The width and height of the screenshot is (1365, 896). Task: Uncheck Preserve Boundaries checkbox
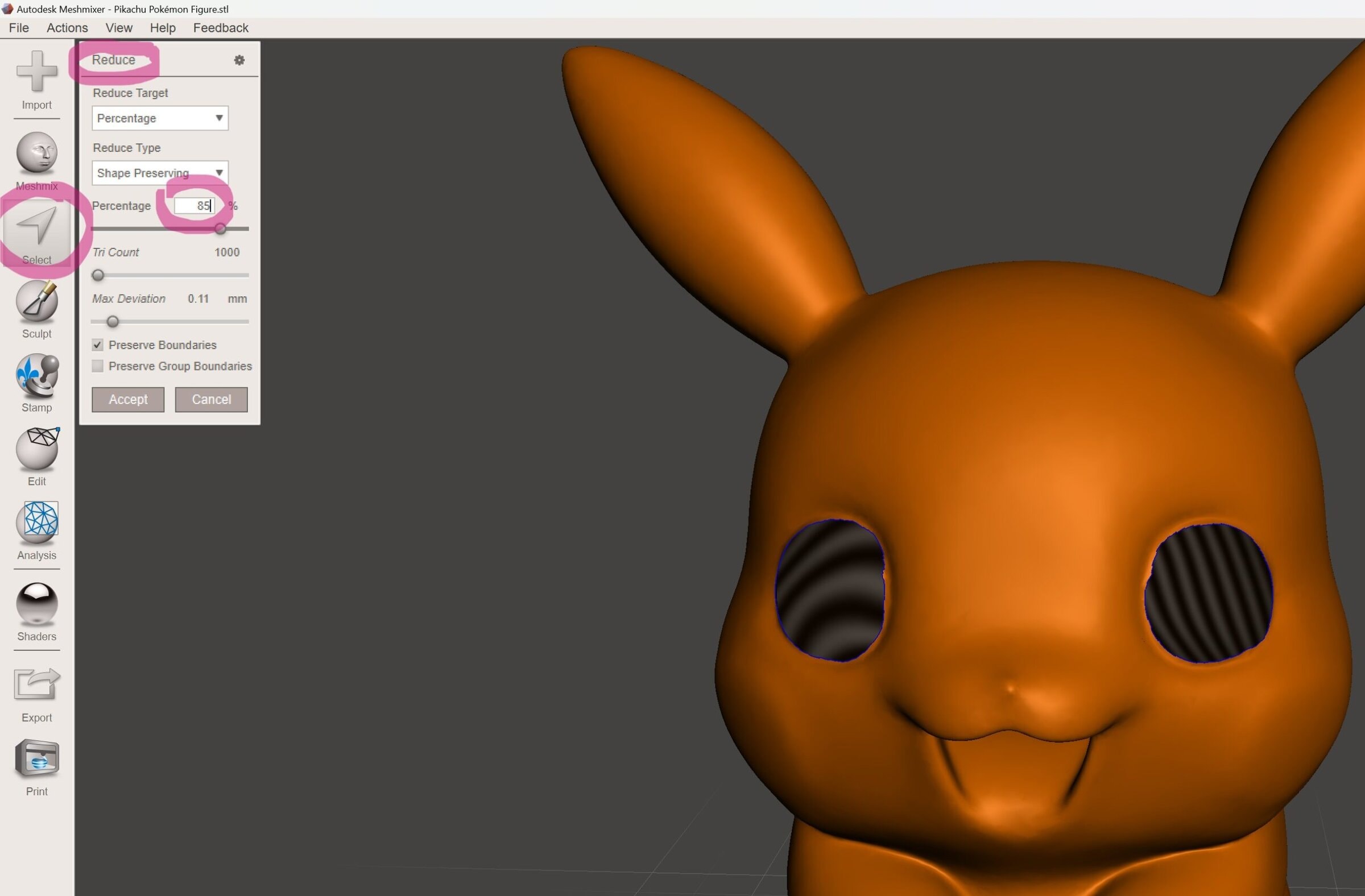click(x=97, y=345)
